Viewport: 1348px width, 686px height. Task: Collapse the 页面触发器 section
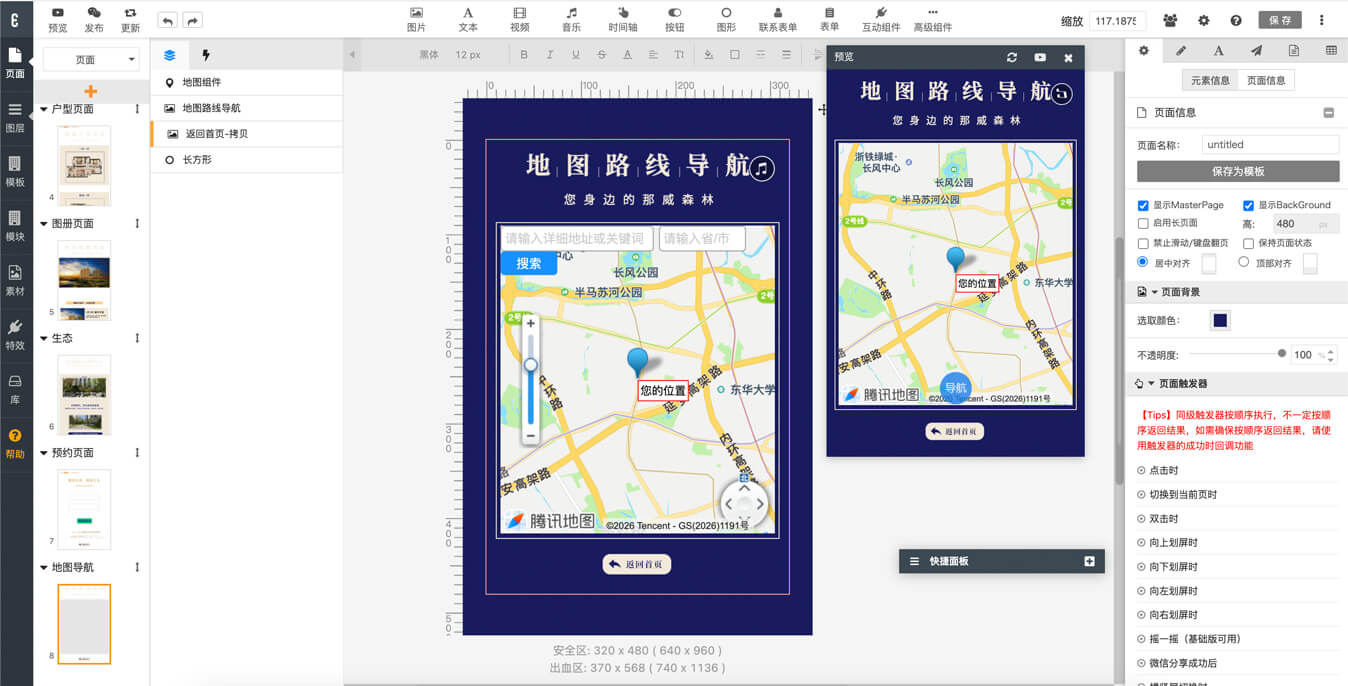[1152, 383]
